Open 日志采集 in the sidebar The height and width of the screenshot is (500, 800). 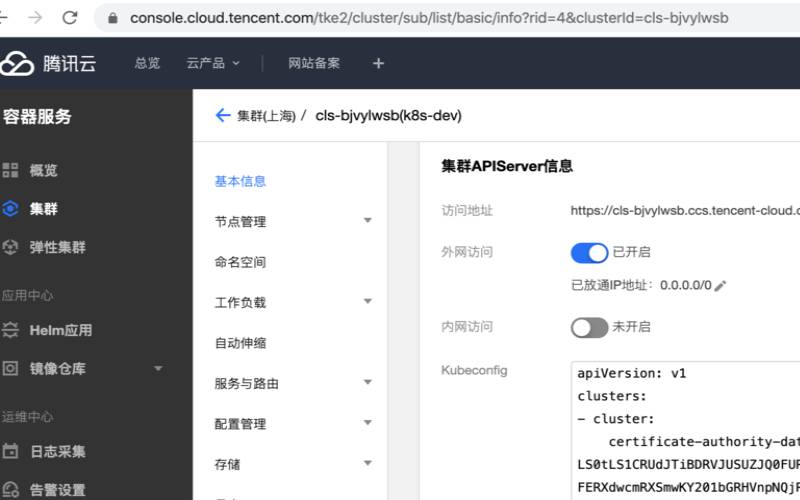point(58,452)
